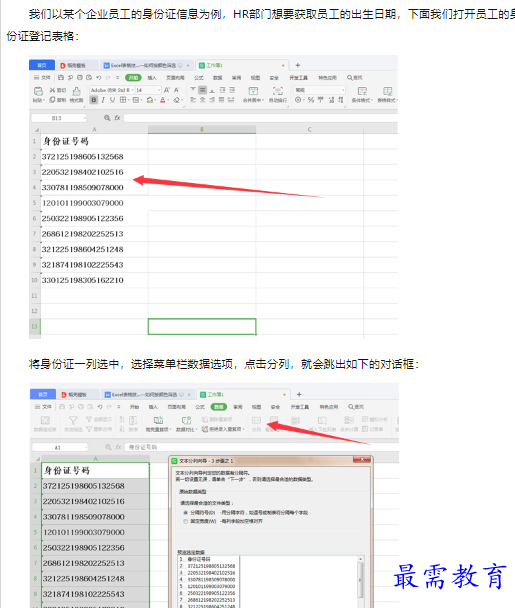Click the decrease font size A icon

(176, 90)
